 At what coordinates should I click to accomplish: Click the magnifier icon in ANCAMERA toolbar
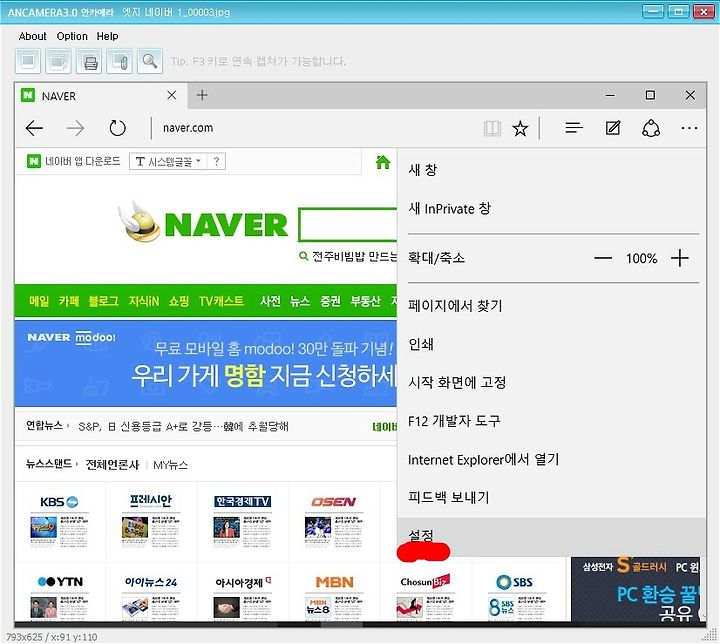click(x=150, y=61)
